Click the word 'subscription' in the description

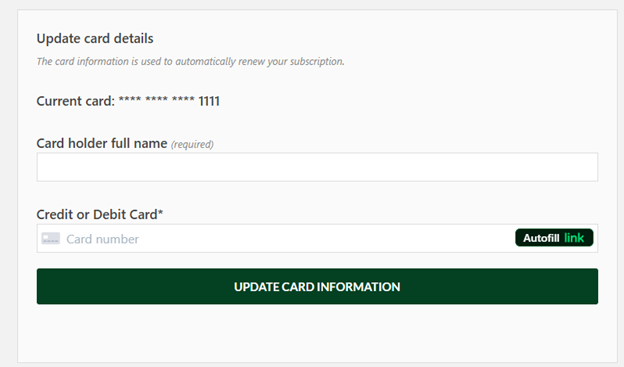(x=317, y=62)
